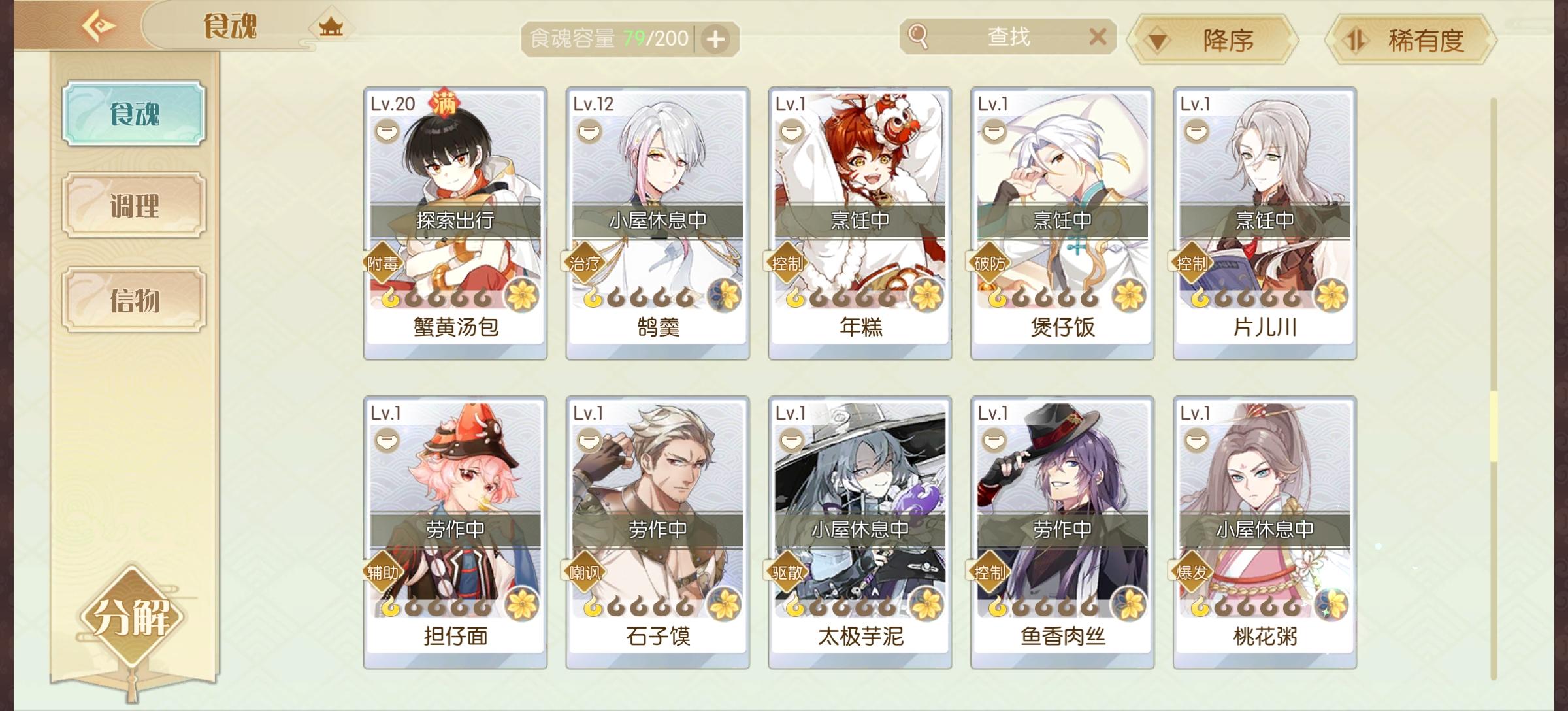Click the 查找 search field
Viewport: 1568px width, 711px height.
click(1007, 37)
